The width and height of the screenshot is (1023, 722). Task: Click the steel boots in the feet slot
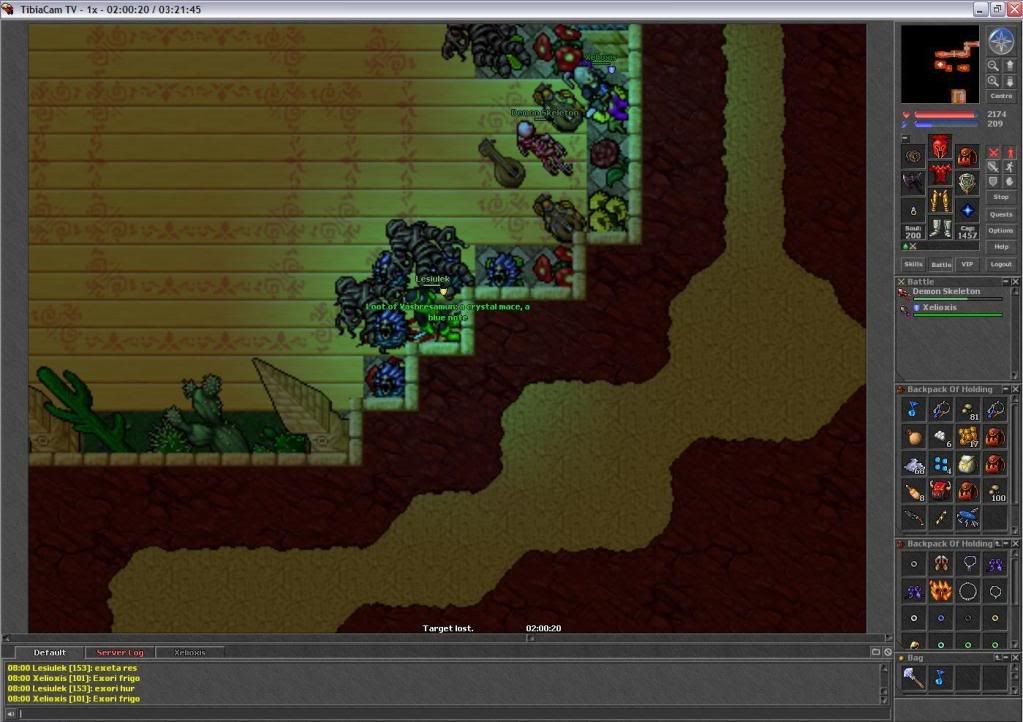(940, 228)
